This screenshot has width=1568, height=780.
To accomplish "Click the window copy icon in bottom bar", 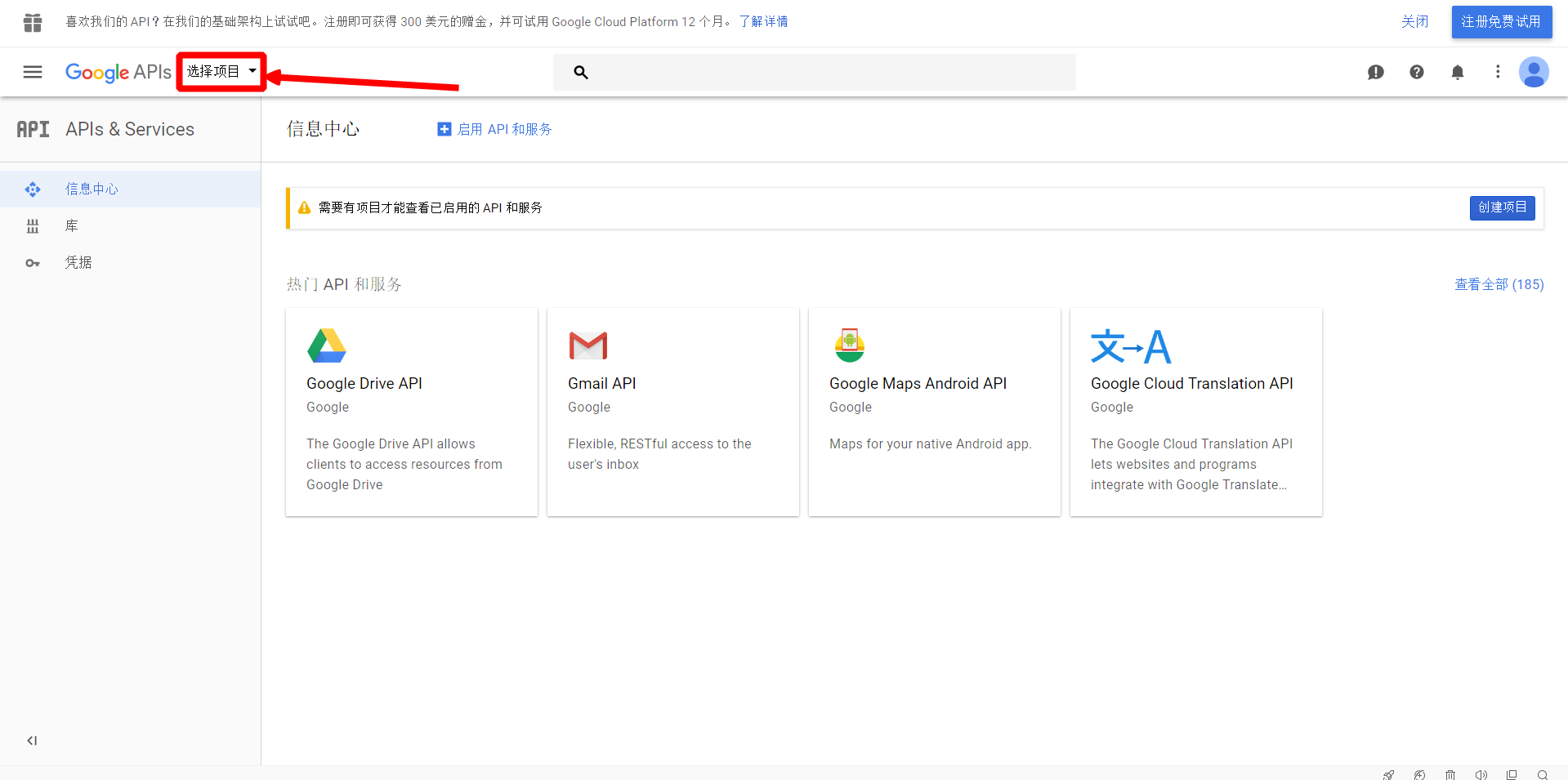I will click(x=1512, y=774).
